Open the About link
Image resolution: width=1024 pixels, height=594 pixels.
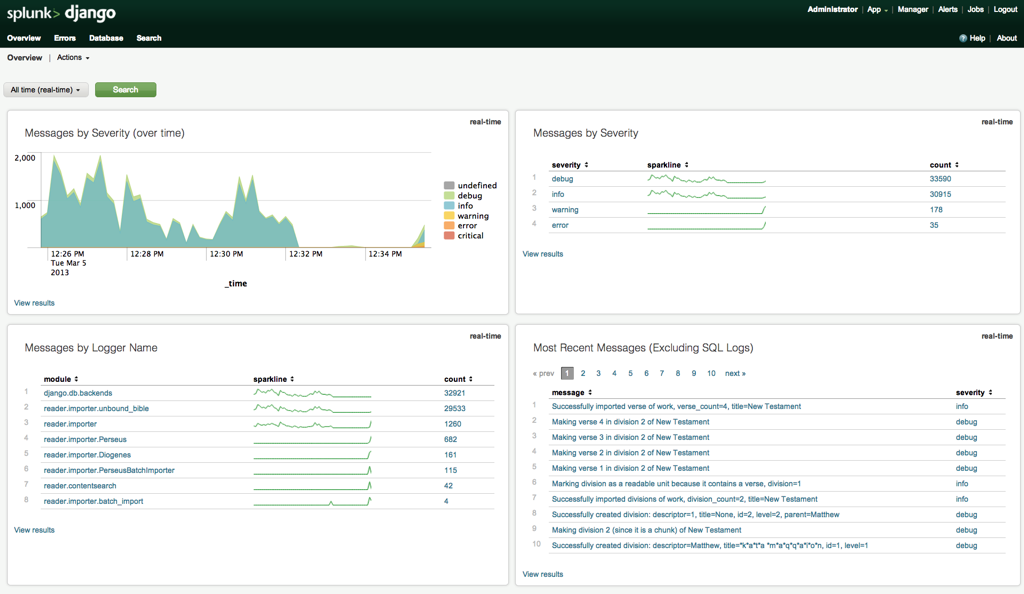(1006, 39)
